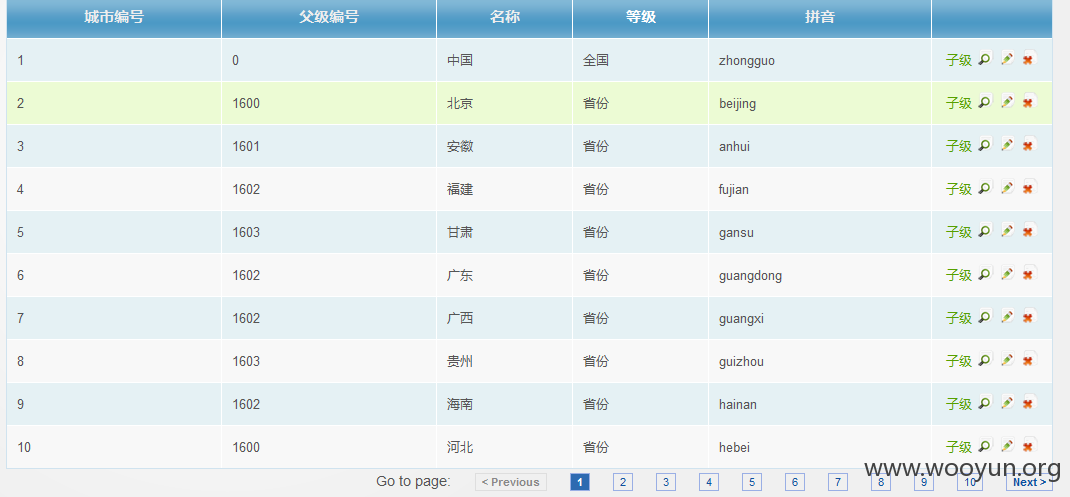
Task: Click the pencil edit icon for 福建
Action: pyautogui.click(x=1007, y=188)
